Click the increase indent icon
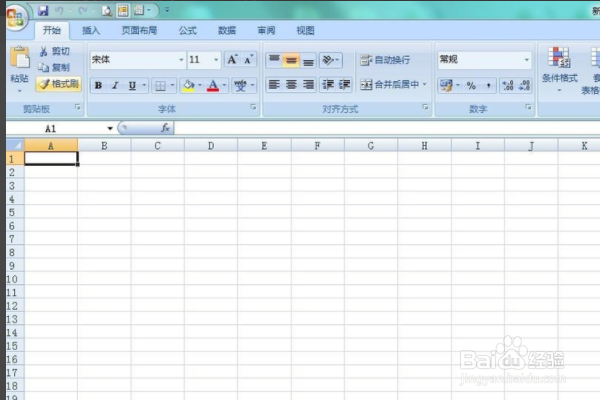600x400 pixels. click(x=344, y=85)
